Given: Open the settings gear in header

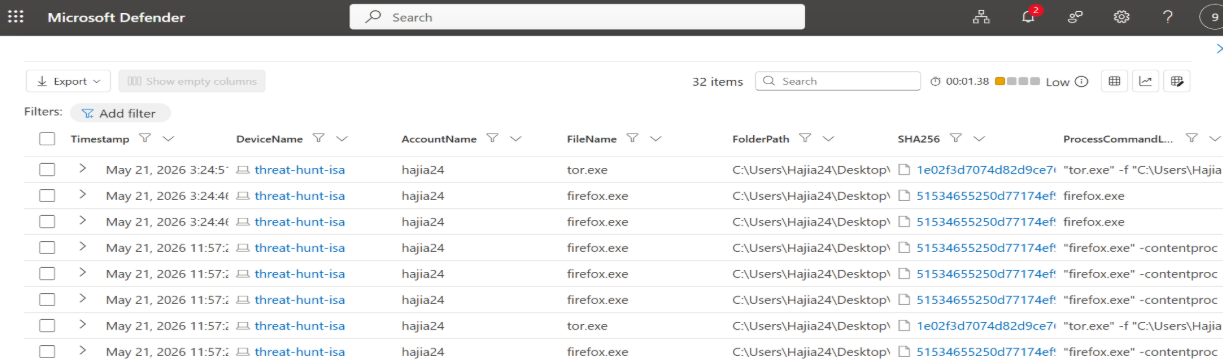Looking at the screenshot, I should click(x=1122, y=17).
